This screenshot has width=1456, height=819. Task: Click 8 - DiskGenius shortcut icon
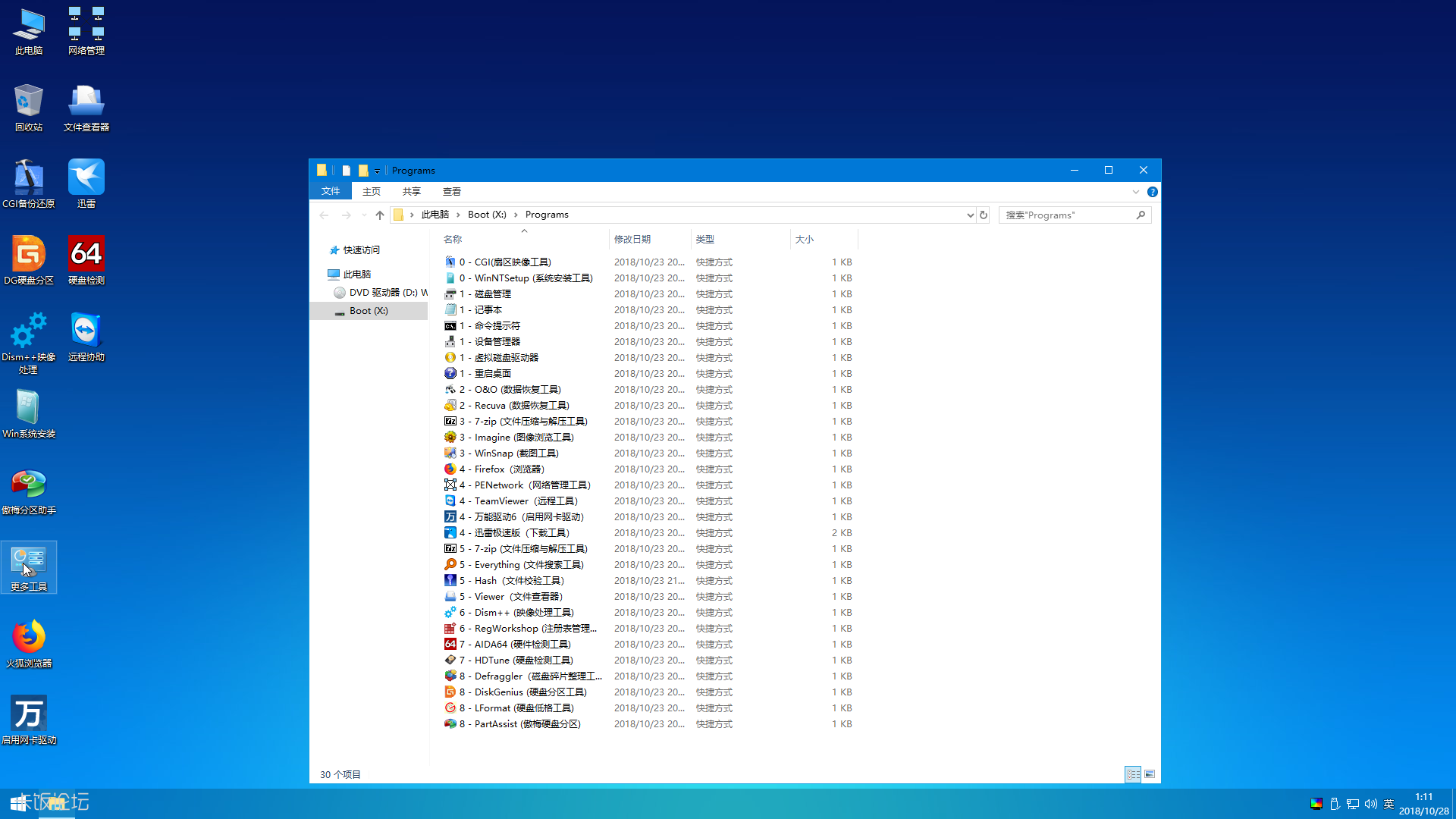[x=450, y=692]
